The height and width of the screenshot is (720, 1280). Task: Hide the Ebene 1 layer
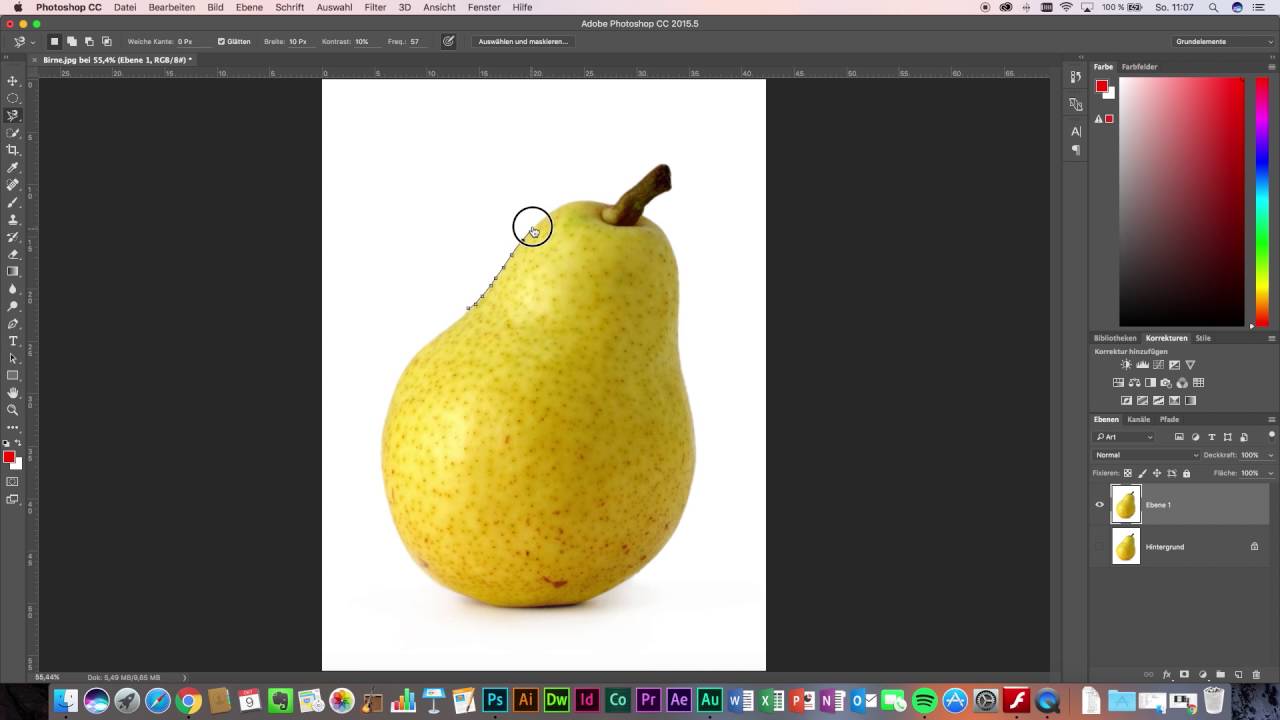tap(1100, 505)
